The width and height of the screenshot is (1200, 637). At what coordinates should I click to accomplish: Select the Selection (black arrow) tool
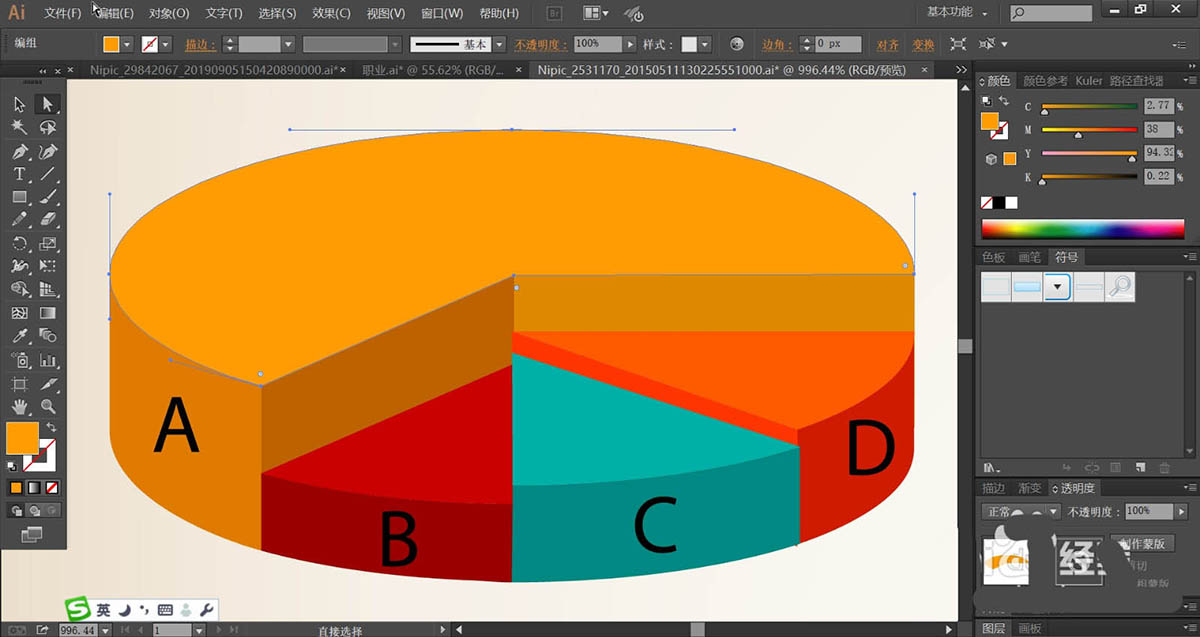(19, 105)
